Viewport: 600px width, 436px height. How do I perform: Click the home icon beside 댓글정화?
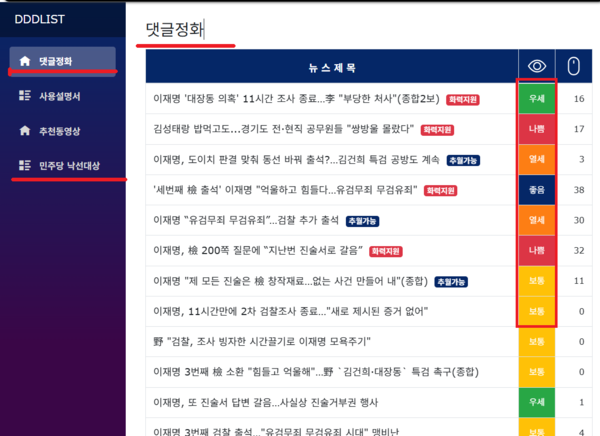(25, 61)
